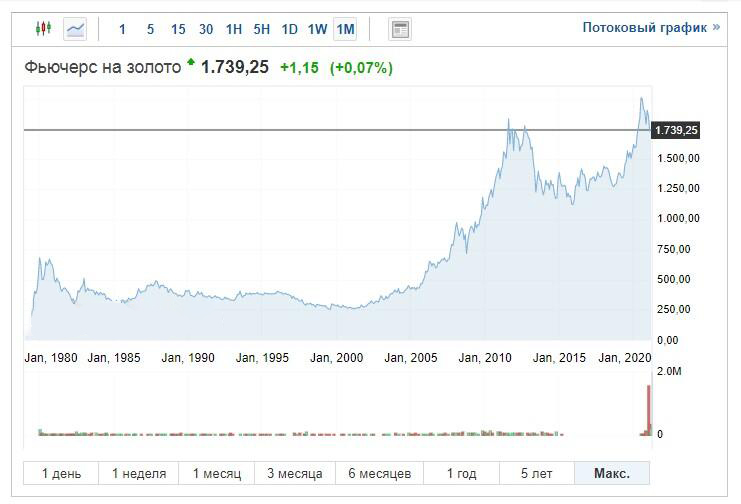This screenshot has height=504, width=741.
Task: Show the 1 день time range
Action: [61, 473]
